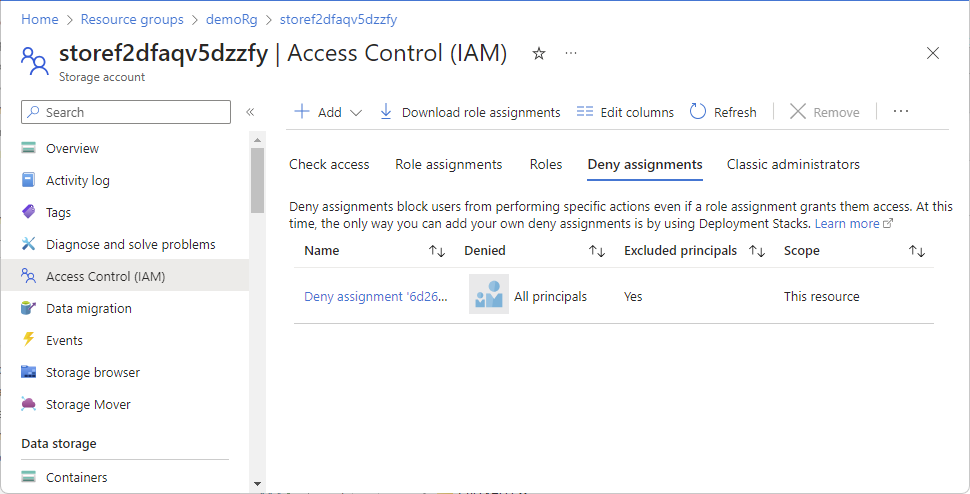The height and width of the screenshot is (494, 970).
Task: Click the Tags icon in sidebar
Action: coord(28,212)
